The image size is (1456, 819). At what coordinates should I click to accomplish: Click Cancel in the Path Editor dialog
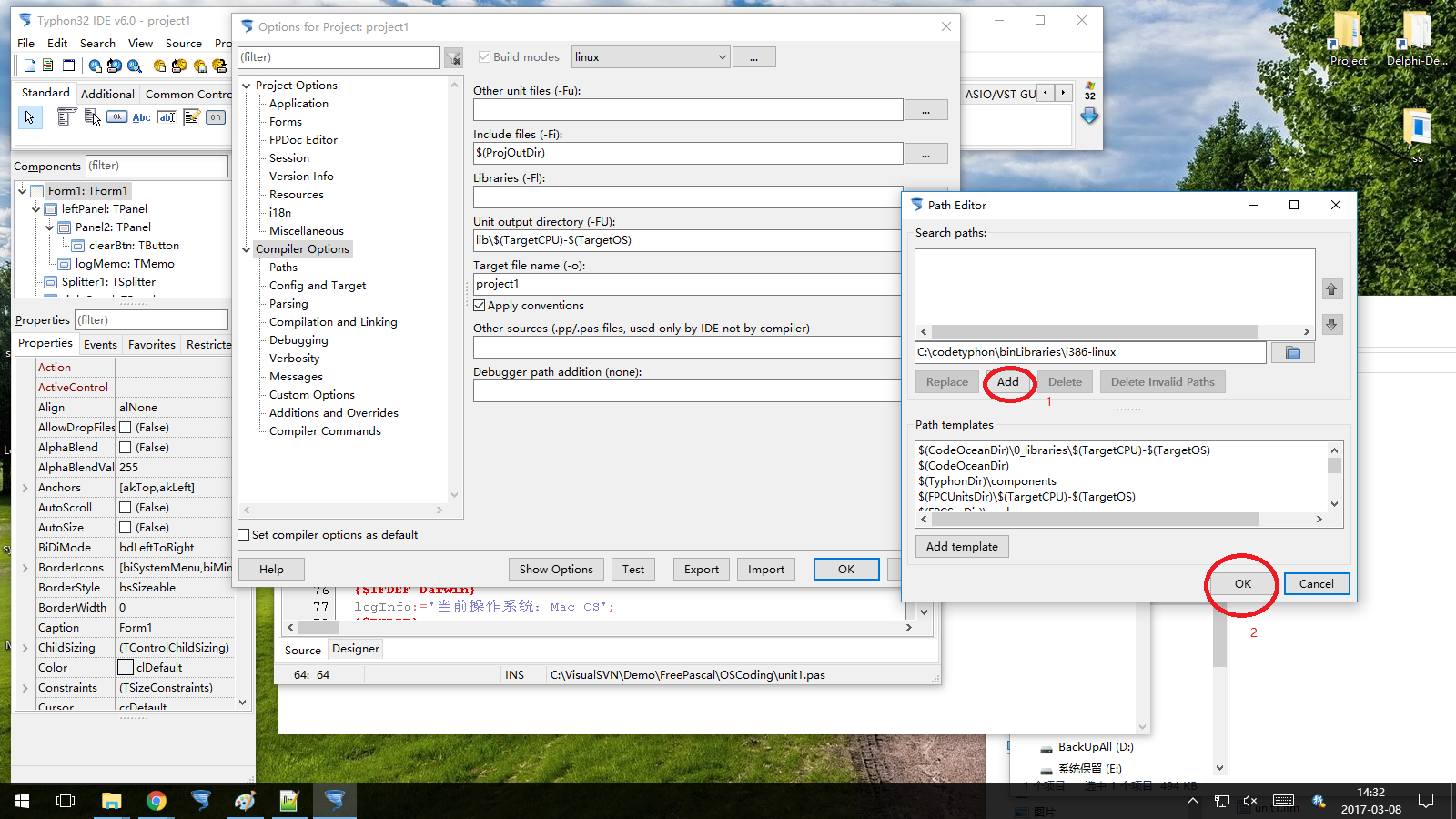(x=1316, y=584)
